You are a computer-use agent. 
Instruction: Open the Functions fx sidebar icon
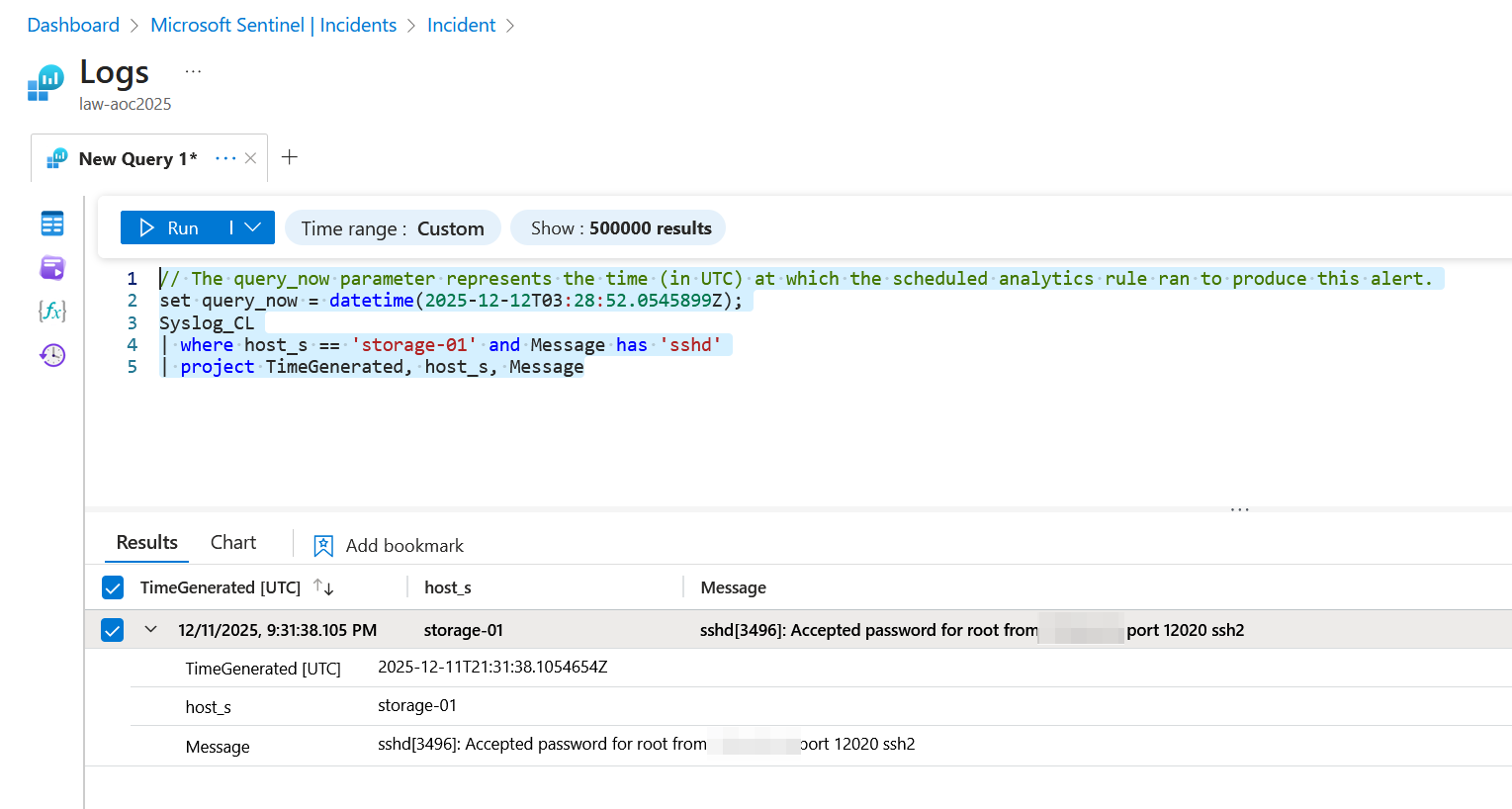(52, 312)
